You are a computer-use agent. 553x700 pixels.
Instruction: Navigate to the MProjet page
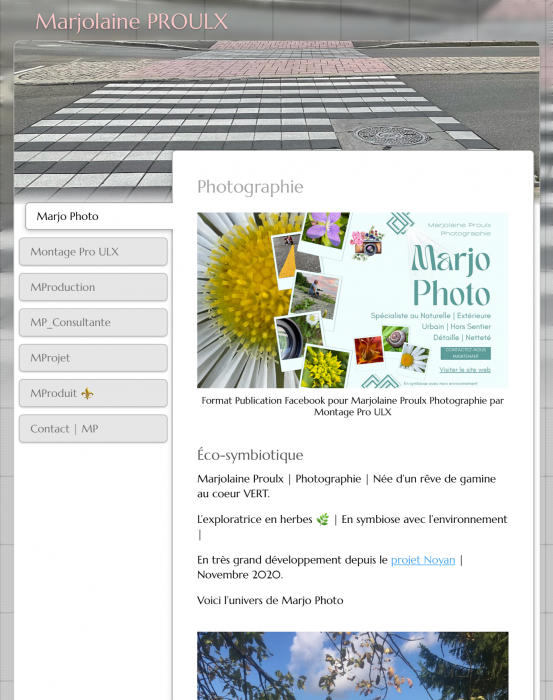click(x=93, y=358)
